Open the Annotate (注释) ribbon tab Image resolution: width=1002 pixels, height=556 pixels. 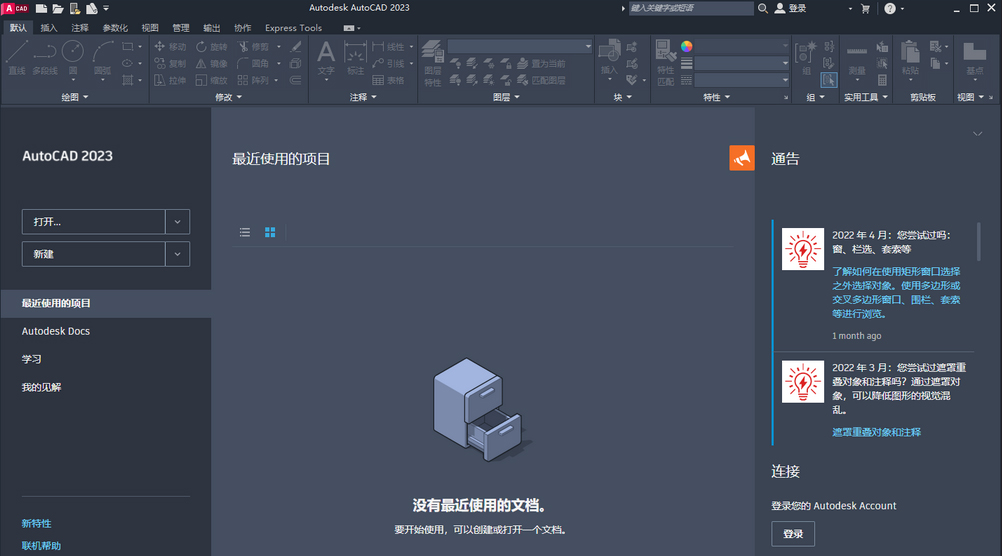(x=80, y=27)
